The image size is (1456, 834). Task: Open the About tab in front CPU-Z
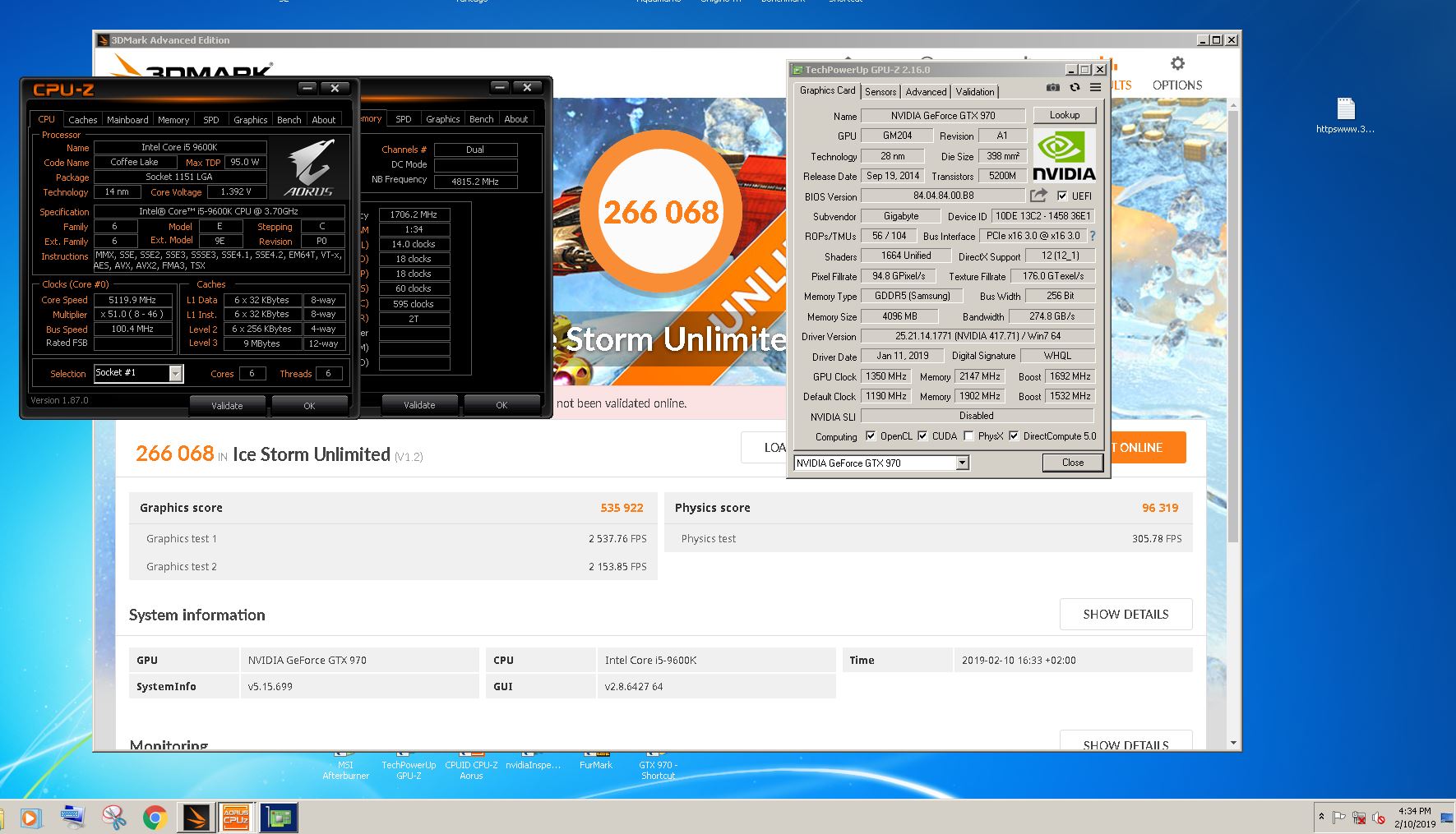point(323,119)
